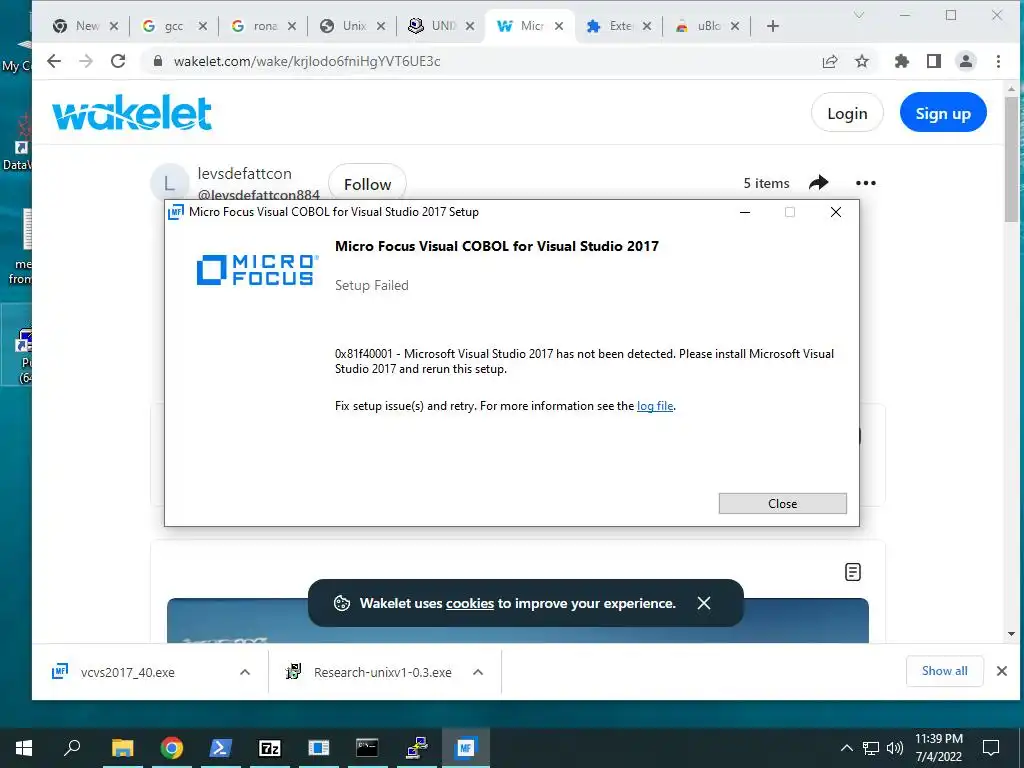
Task: Click the text note icon on card
Action: [x=852, y=572]
